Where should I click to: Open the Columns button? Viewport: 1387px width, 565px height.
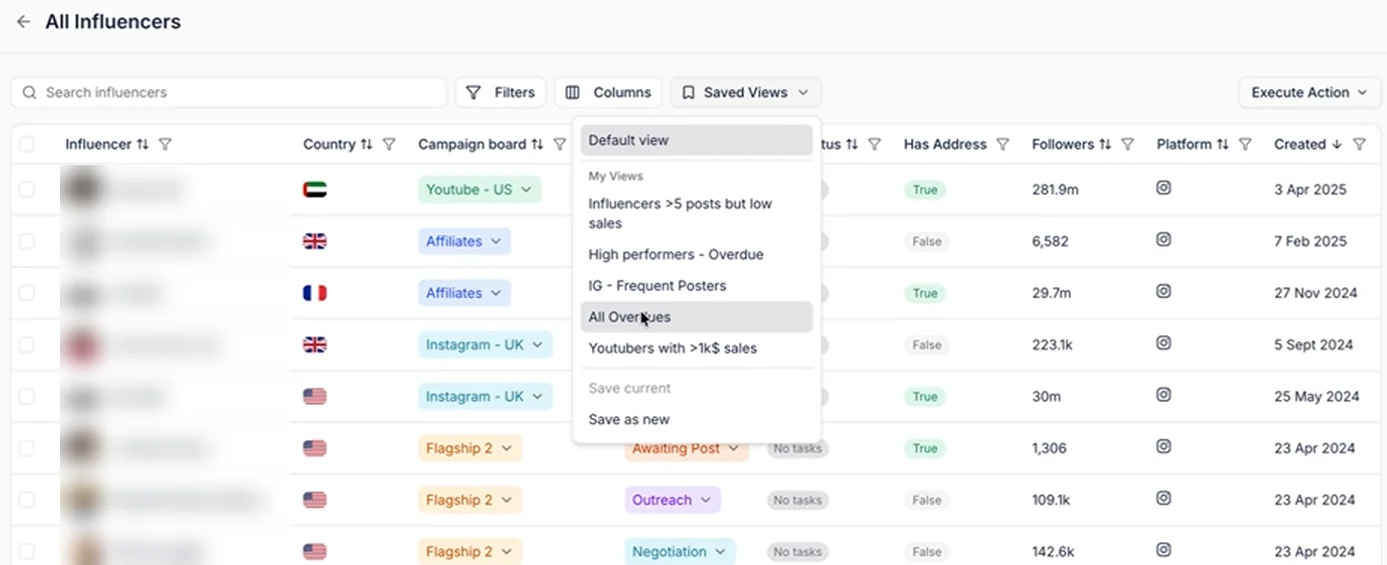click(608, 92)
